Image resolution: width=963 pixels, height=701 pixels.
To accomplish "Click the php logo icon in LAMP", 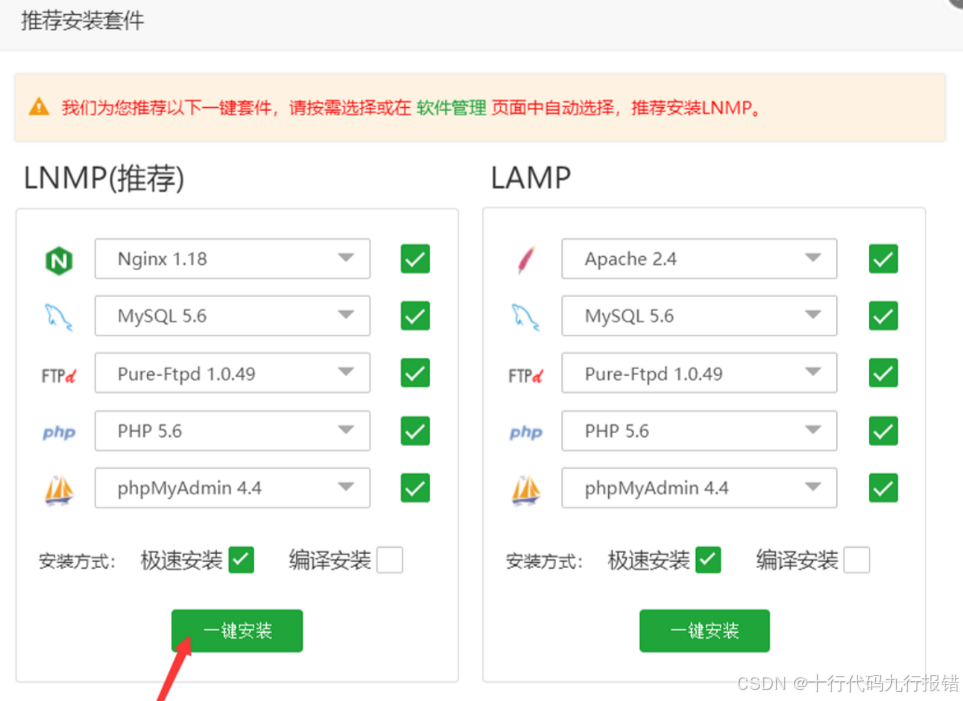I will (526, 433).
